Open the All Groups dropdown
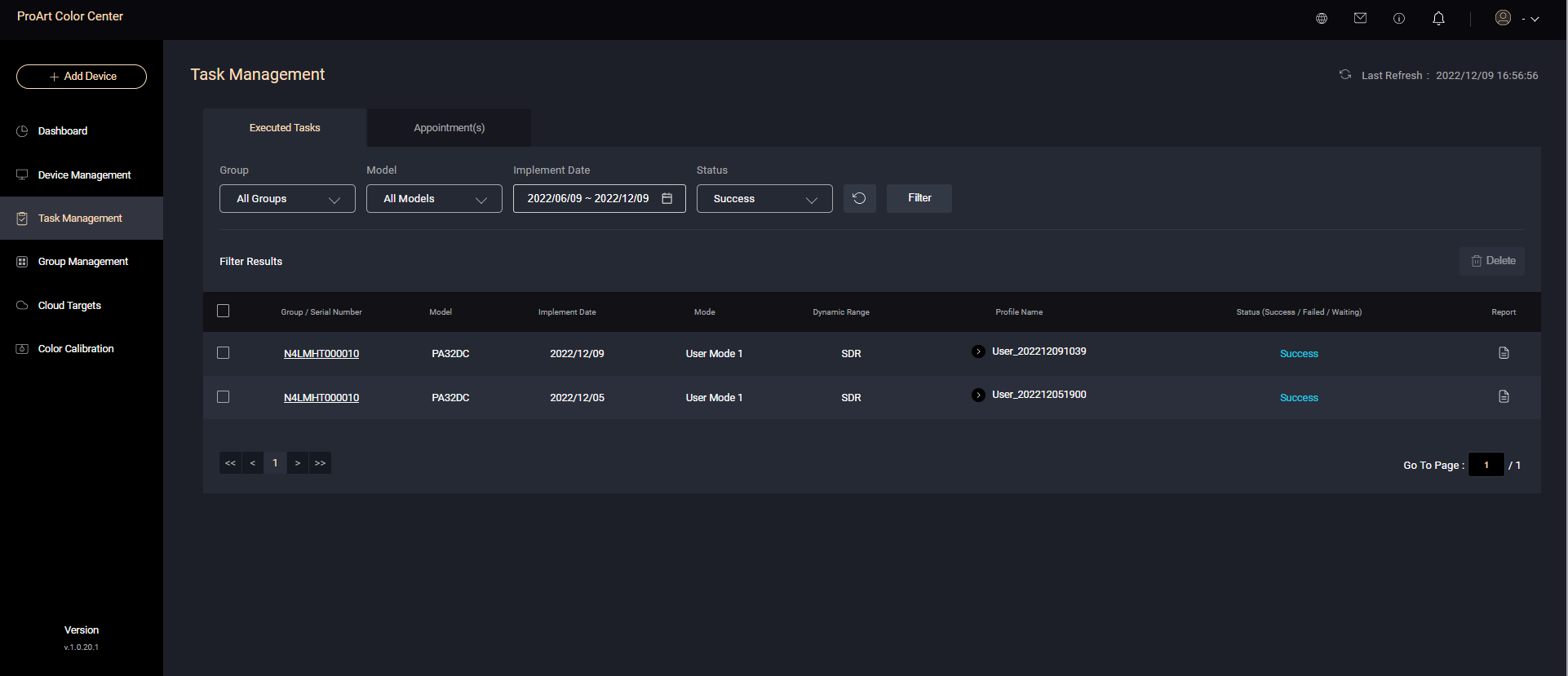Viewport: 1568px width, 676px height. [x=287, y=199]
